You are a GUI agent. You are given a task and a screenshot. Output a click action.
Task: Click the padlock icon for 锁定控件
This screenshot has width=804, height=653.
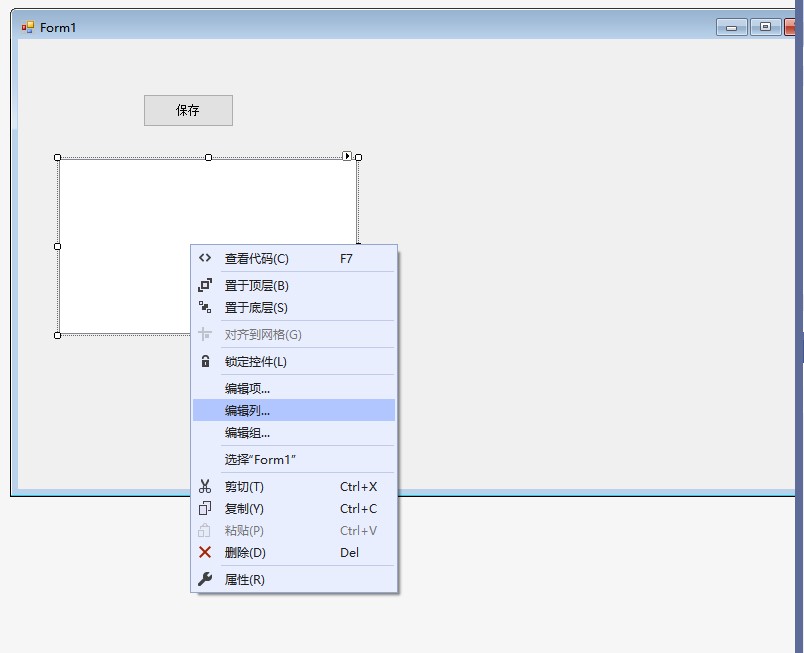point(205,361)
